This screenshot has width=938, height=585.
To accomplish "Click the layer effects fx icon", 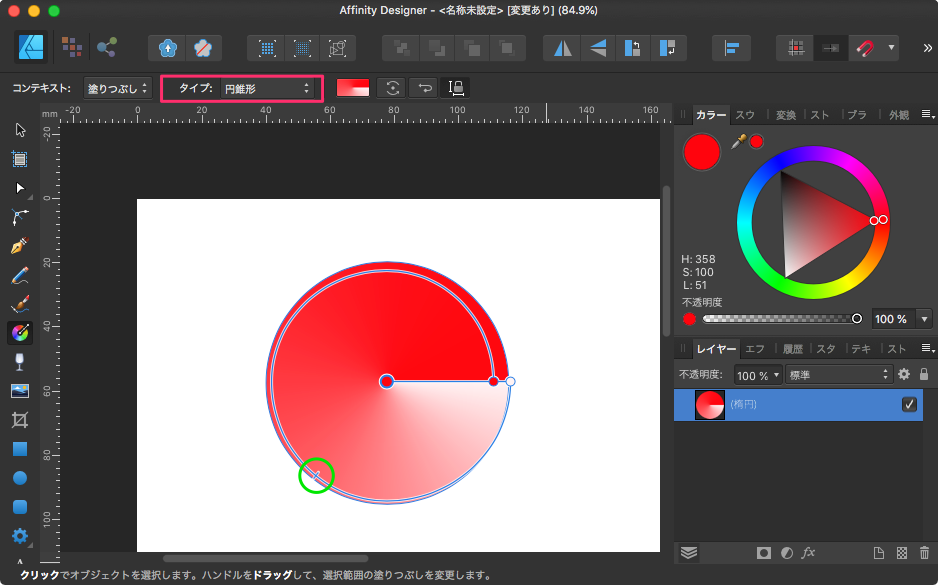I will pos(809,552).
